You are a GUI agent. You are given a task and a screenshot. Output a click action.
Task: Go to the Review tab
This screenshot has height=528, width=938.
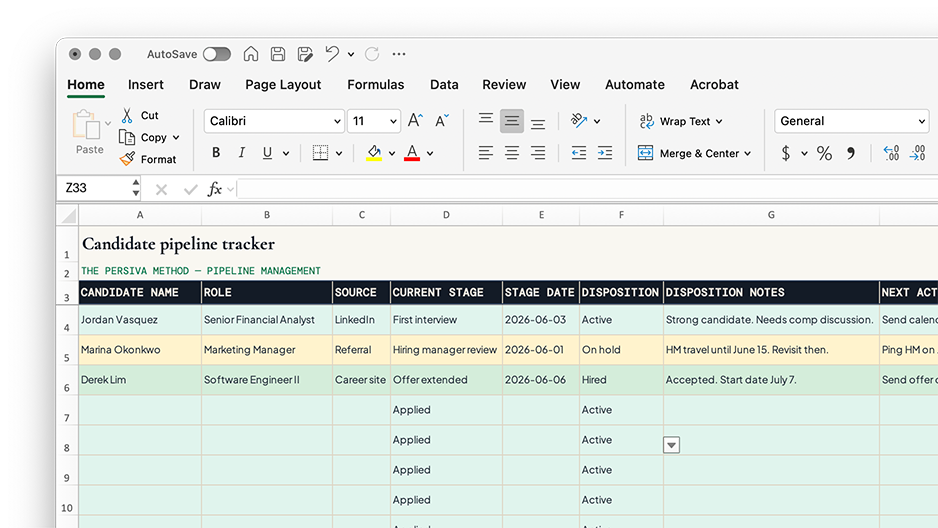pos(504,85)
